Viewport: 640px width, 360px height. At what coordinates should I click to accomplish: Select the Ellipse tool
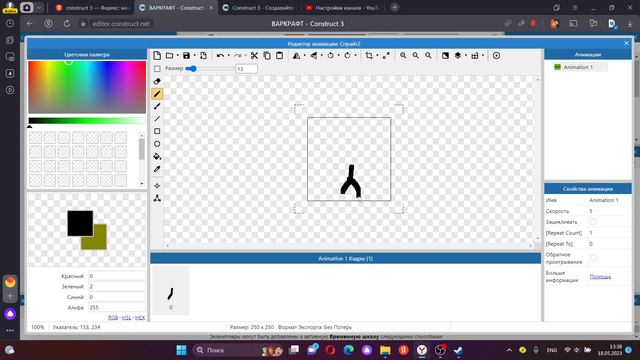click(x=157, y=144)
